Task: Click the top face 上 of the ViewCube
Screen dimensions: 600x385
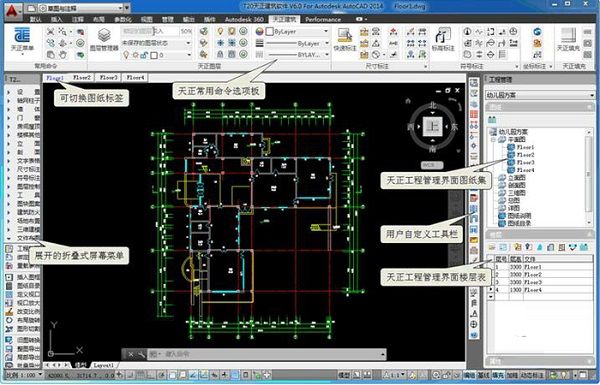Action: (433, 126)
